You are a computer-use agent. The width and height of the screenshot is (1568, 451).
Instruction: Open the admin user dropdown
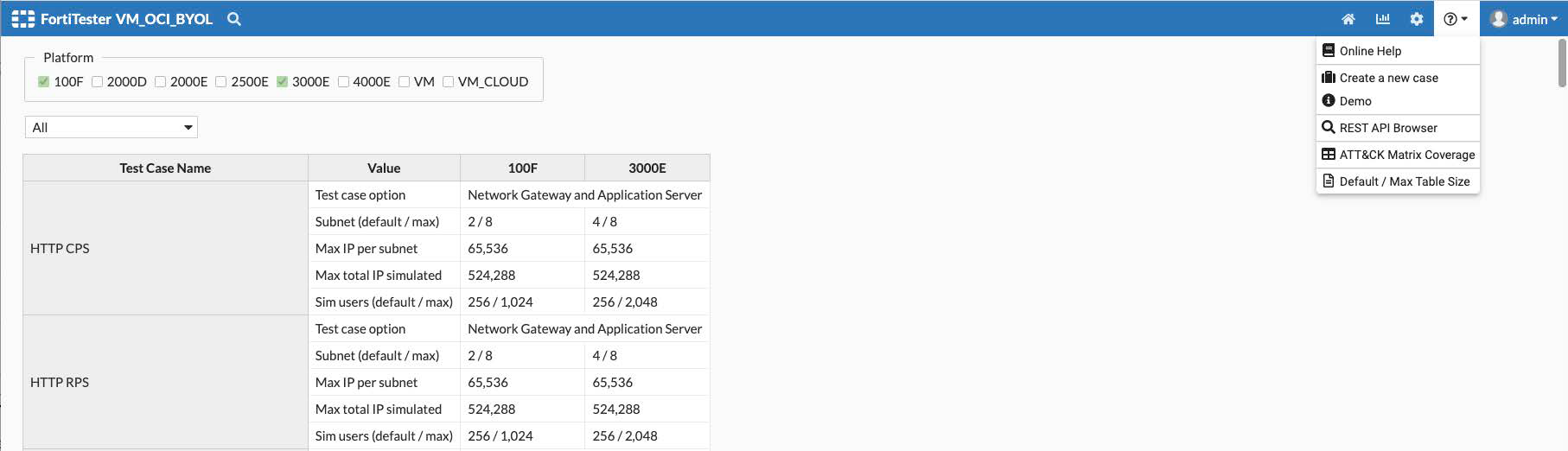pos(1524,19)
